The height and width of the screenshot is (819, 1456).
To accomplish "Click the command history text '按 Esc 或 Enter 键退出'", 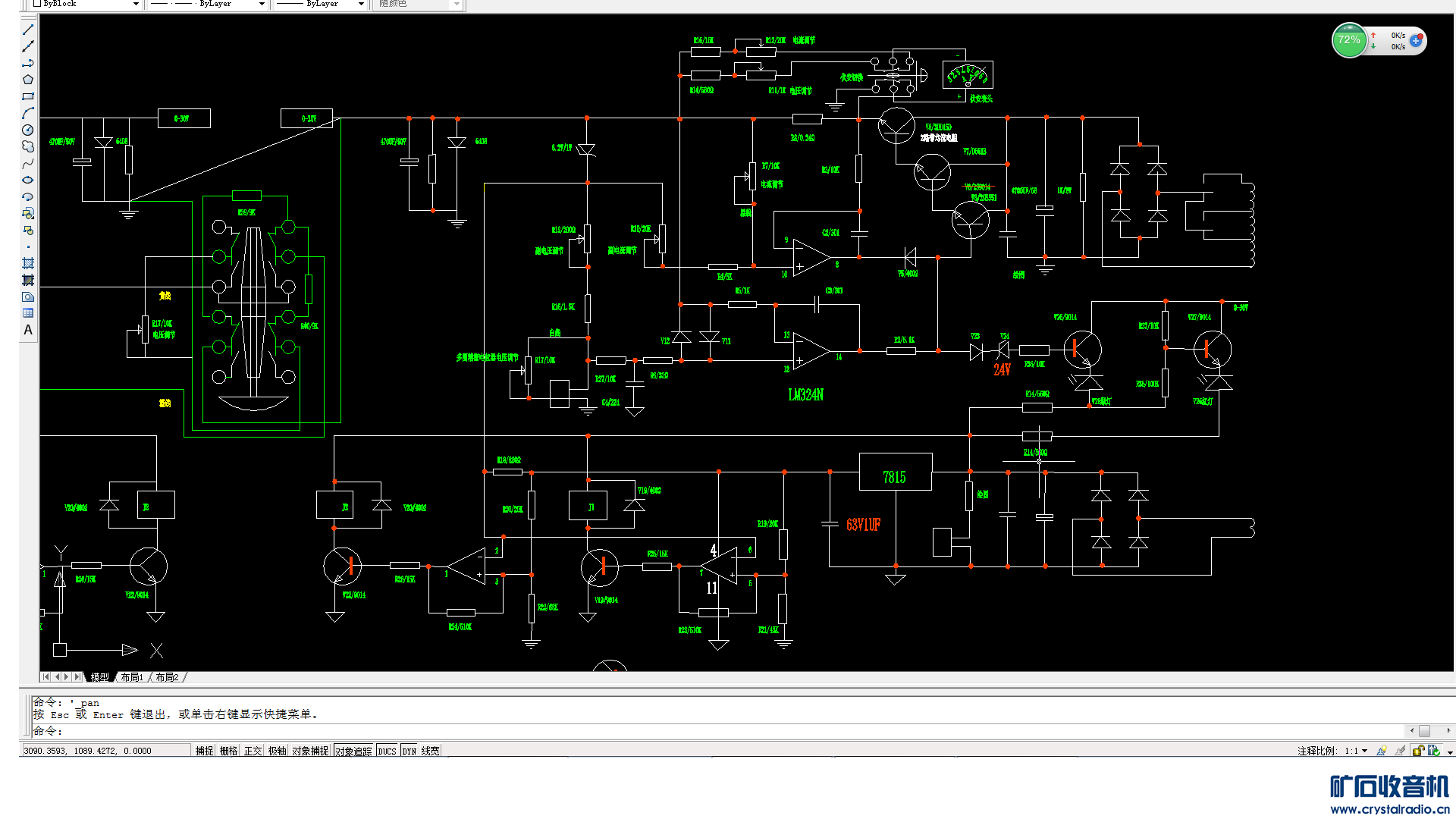I will 99,714.
